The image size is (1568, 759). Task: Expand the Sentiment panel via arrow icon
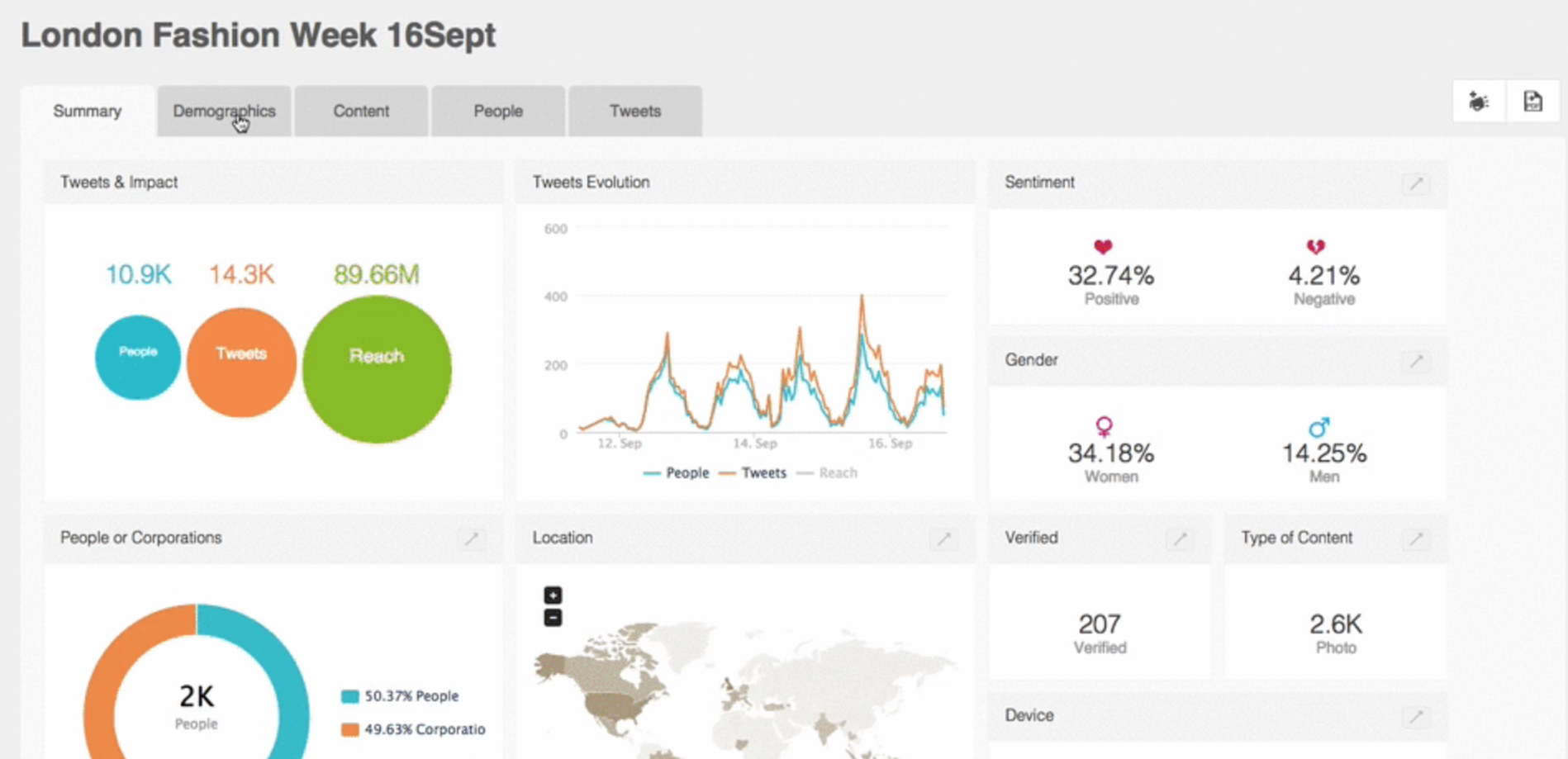tap(1416, 183)
